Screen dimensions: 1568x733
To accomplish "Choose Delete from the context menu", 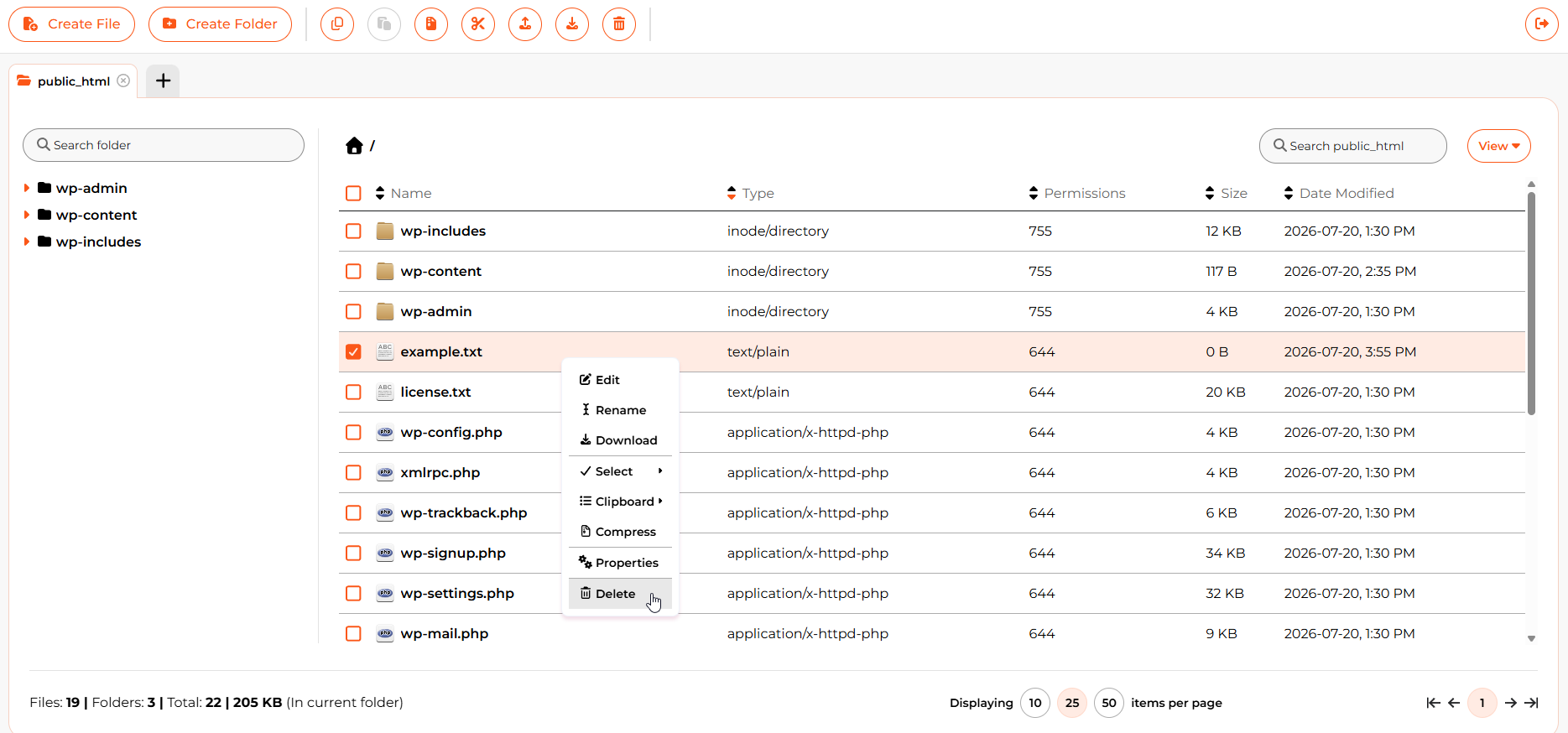I will (620, 594).
